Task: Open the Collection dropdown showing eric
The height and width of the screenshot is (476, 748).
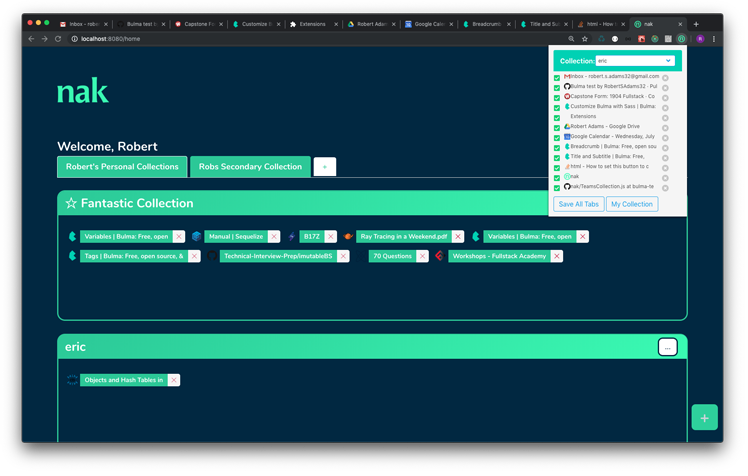Action: (x=635, y=61)
